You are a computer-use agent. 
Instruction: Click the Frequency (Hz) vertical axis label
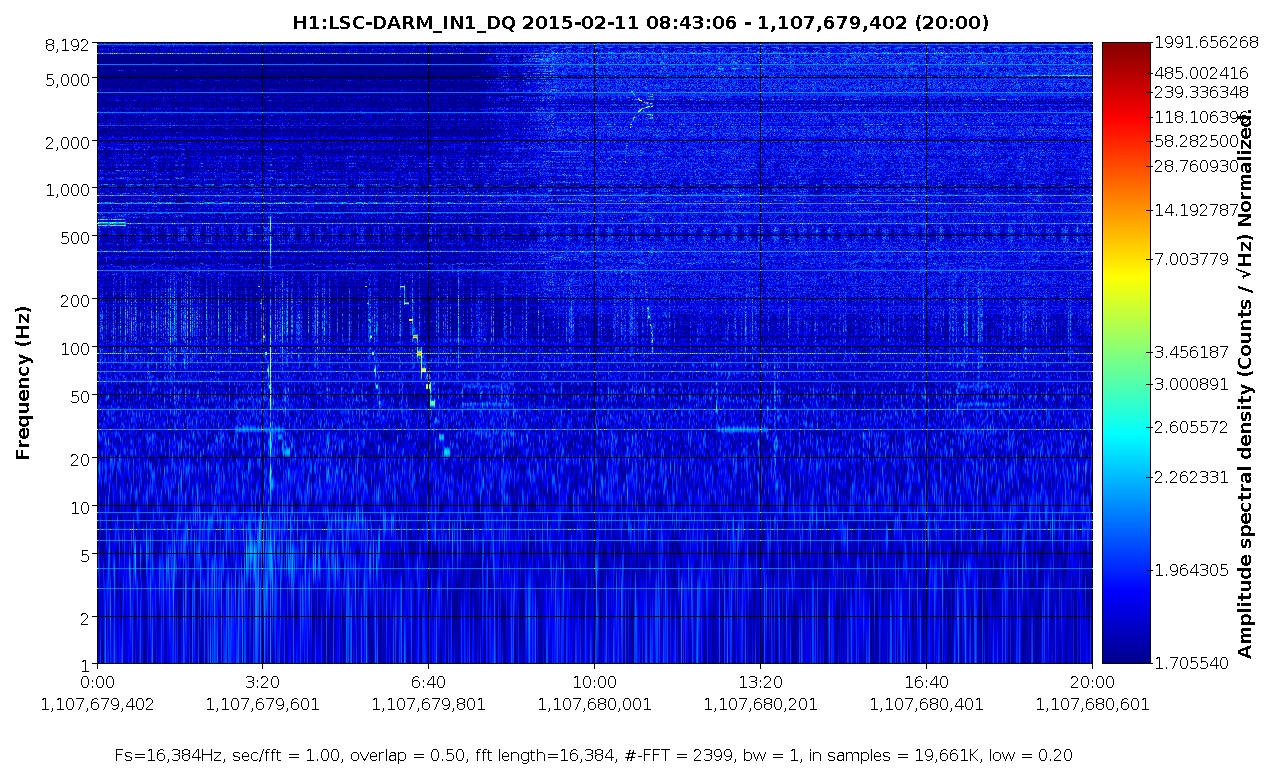point(23,382)
